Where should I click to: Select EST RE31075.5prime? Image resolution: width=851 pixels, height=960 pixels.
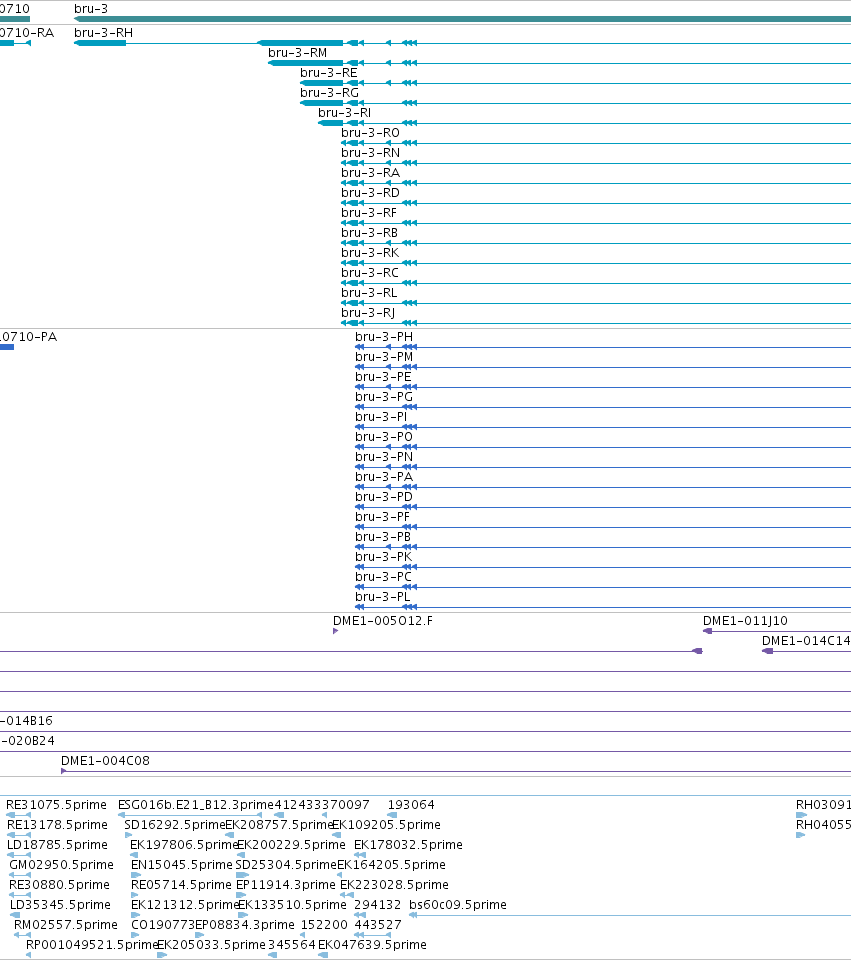pos(56,805)
